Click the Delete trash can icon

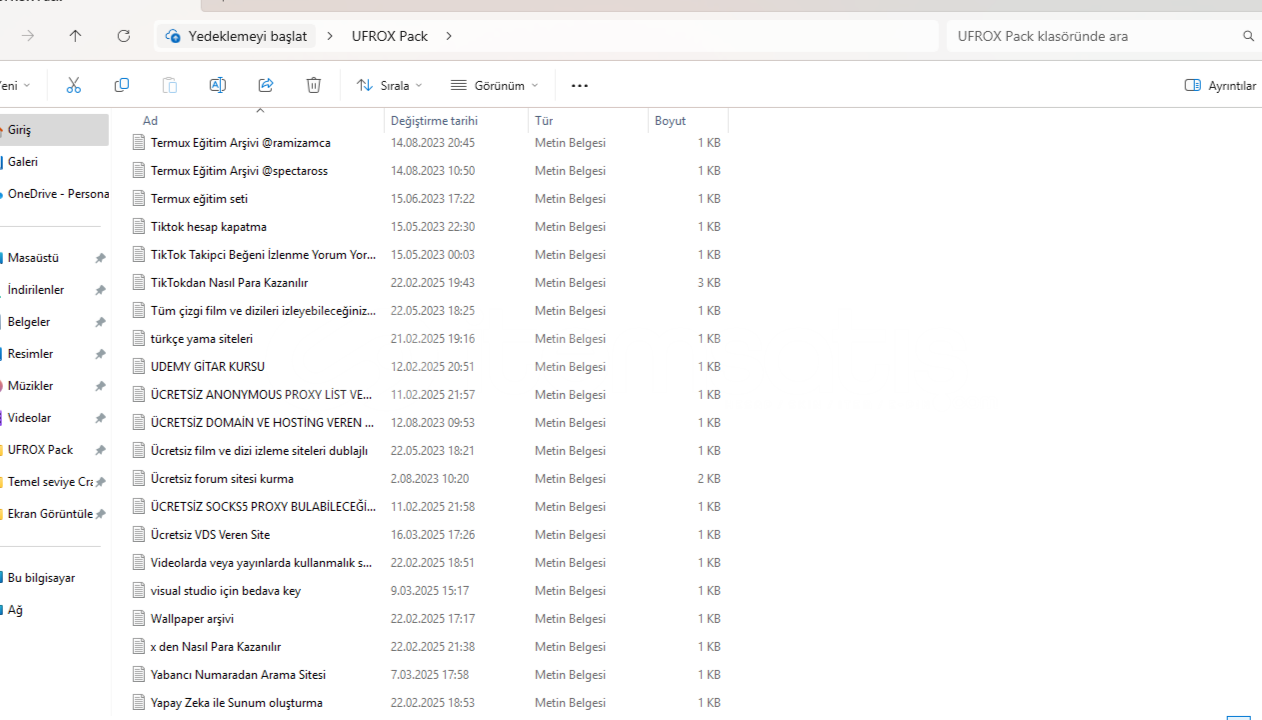(x=313, y=86)
